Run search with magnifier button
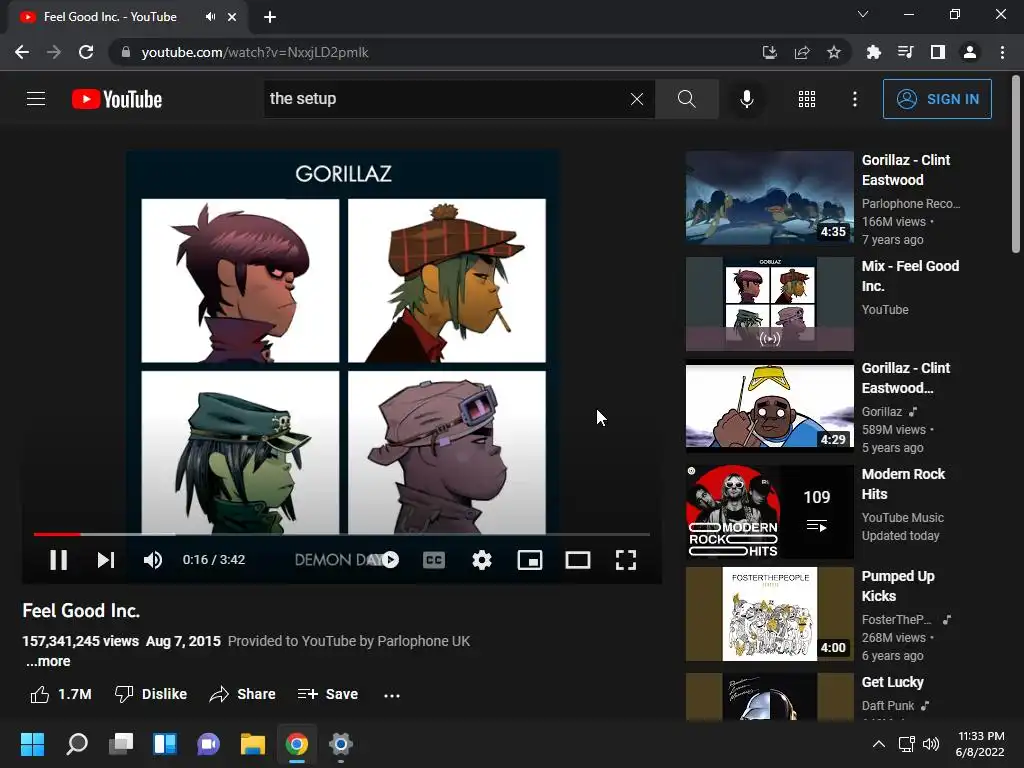 point(686,99)
